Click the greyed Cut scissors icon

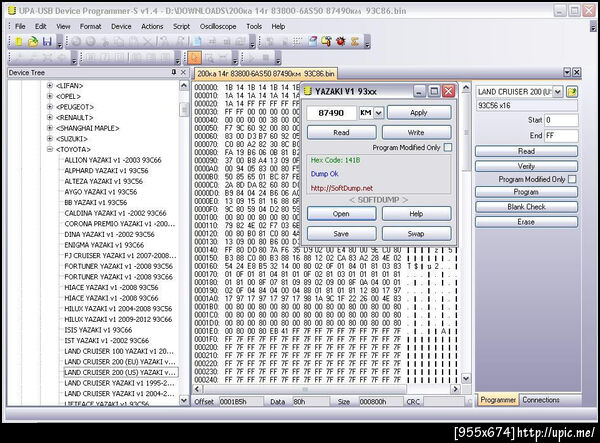(105, 41)
